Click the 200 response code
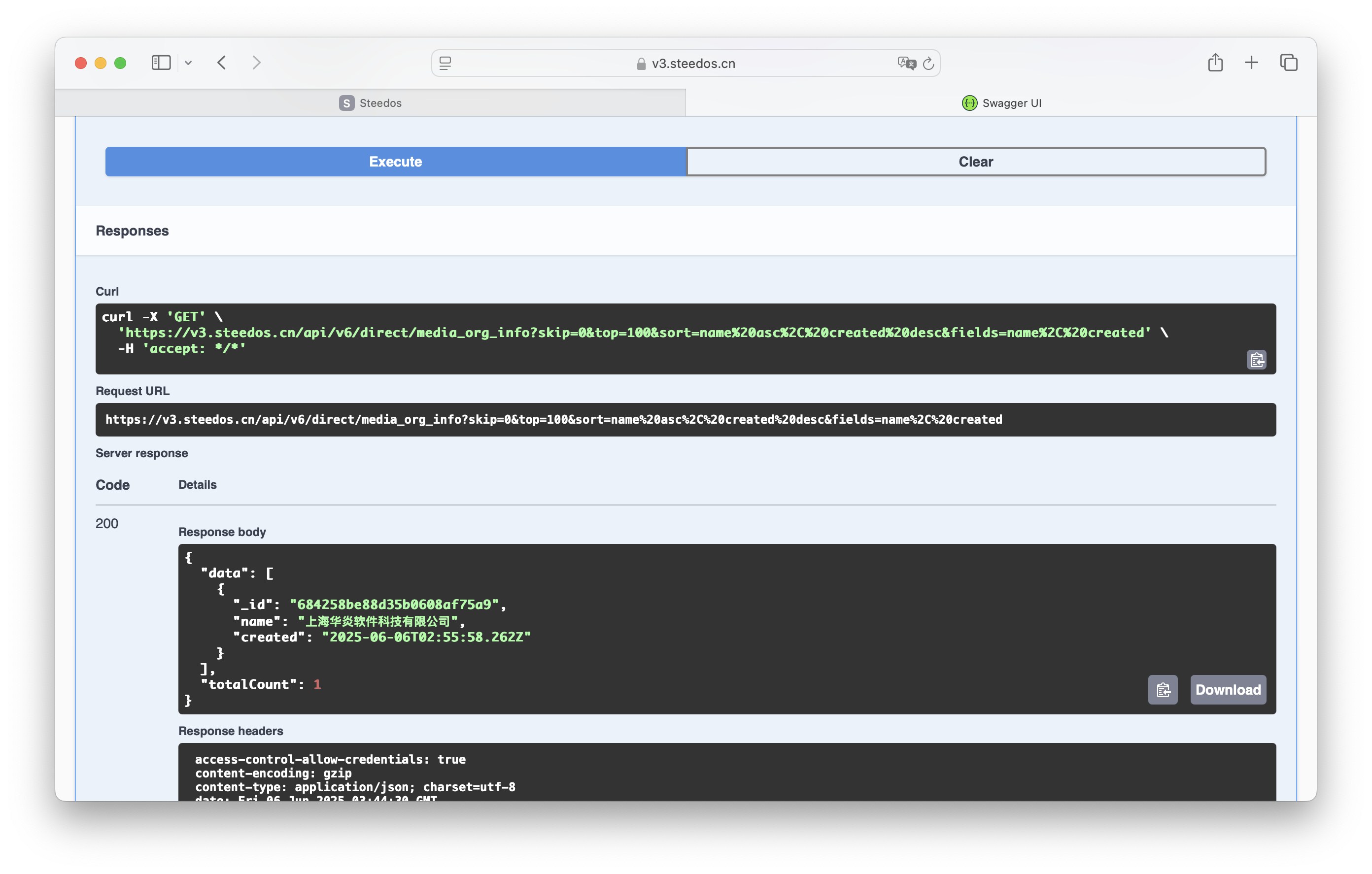 106,524
